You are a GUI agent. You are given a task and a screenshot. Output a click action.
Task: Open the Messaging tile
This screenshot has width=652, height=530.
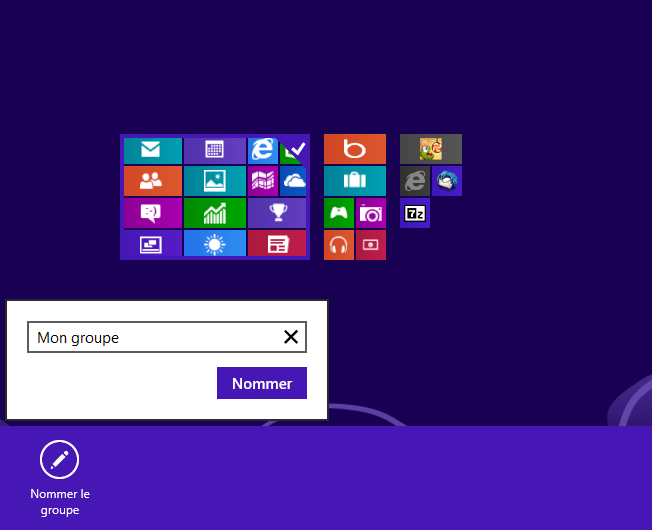tap(153, 213)
